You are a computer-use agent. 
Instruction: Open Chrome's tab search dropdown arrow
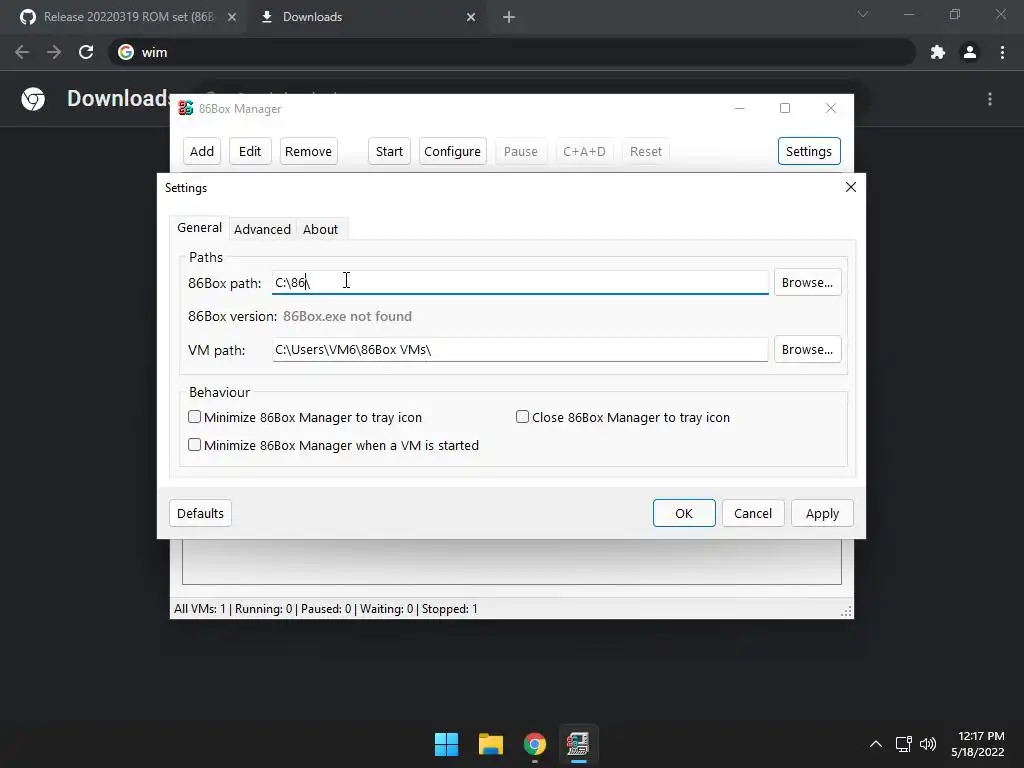[863, 14]
